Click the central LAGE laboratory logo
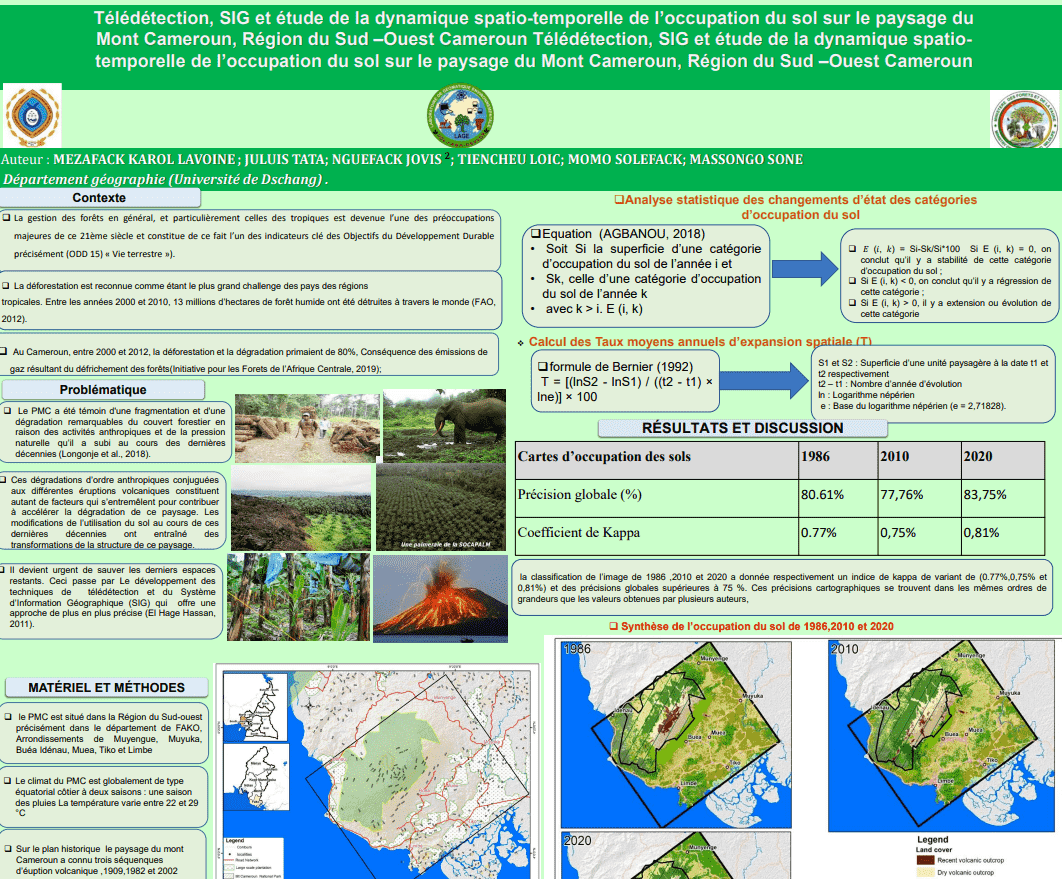 tap(460, 115)
